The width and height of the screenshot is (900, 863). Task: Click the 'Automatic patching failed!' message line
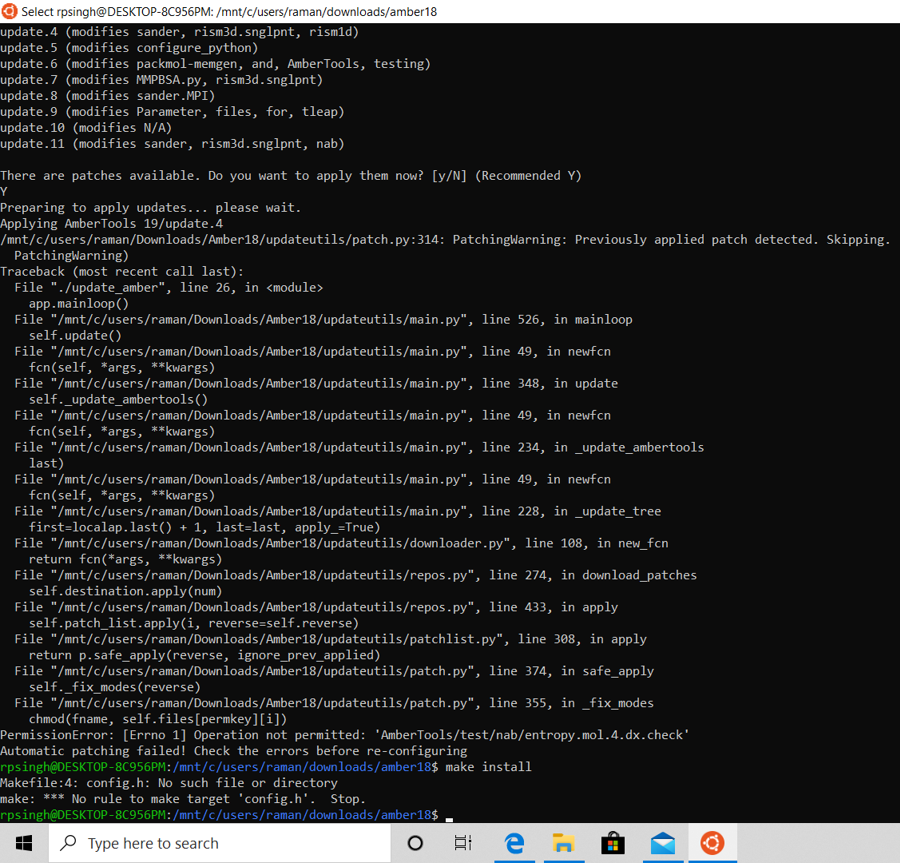(233, 751)
